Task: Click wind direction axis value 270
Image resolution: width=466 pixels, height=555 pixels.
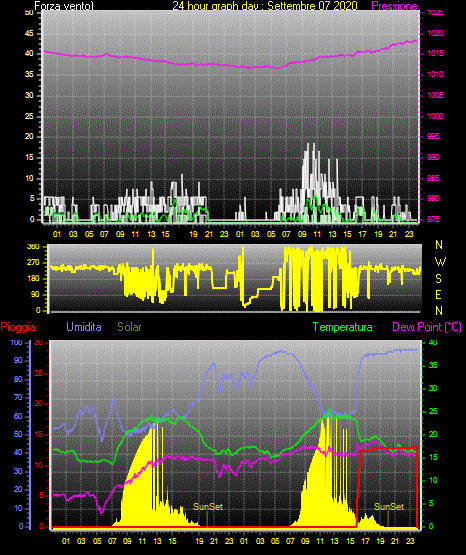Action: click(x=33, y=263)
